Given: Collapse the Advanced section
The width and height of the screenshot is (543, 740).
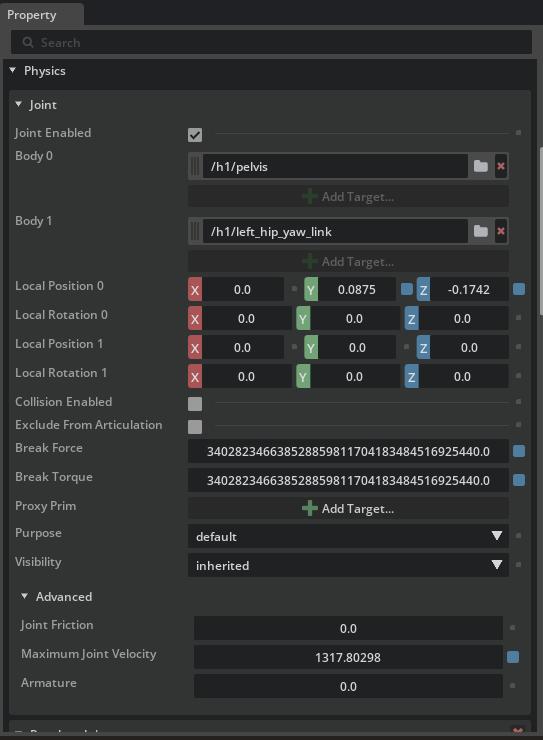Looking at the screenshot, I should coord(25,597).
